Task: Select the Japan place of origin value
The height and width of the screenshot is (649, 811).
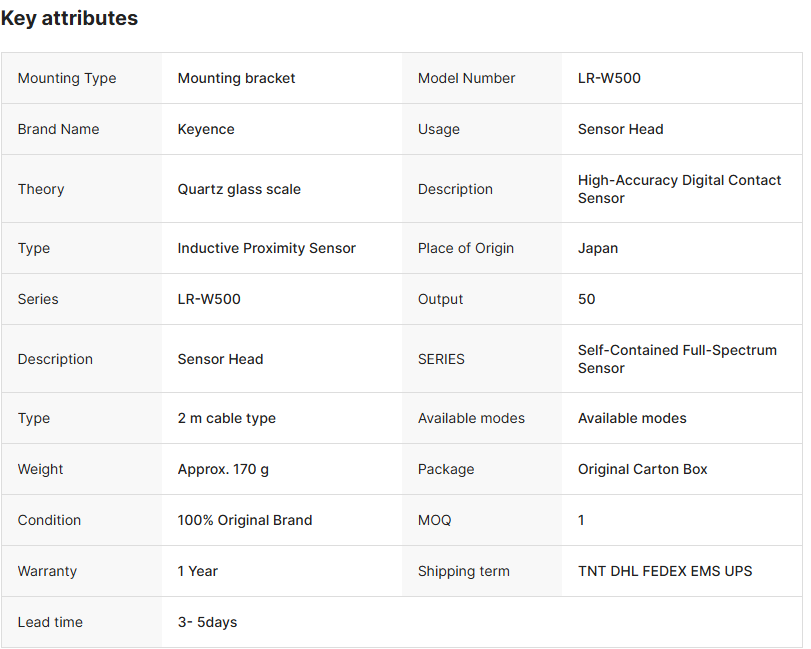Action: point(598,248)
